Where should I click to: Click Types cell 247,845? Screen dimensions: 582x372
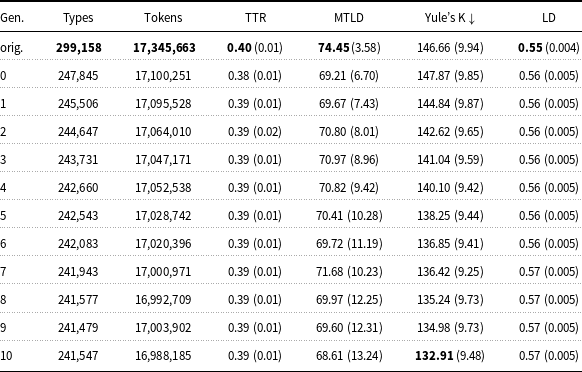(x=78, y=76)
